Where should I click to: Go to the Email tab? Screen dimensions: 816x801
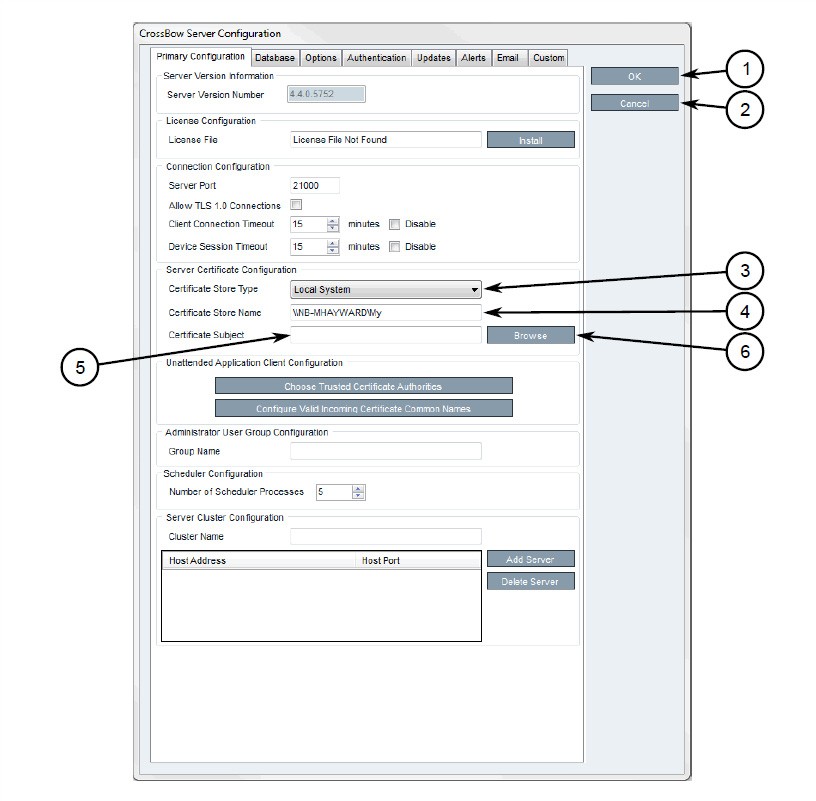coord(508,58)
